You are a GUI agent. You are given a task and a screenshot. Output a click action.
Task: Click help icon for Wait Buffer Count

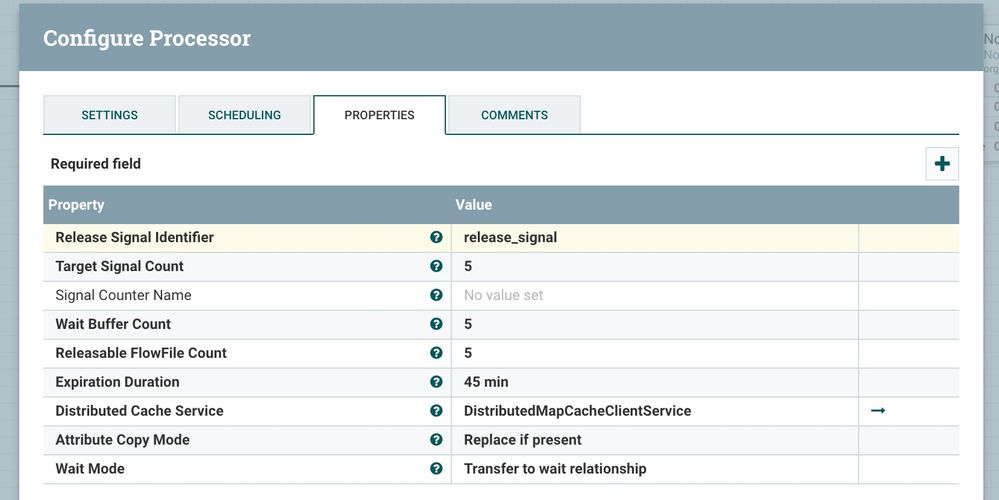point(436,325)
